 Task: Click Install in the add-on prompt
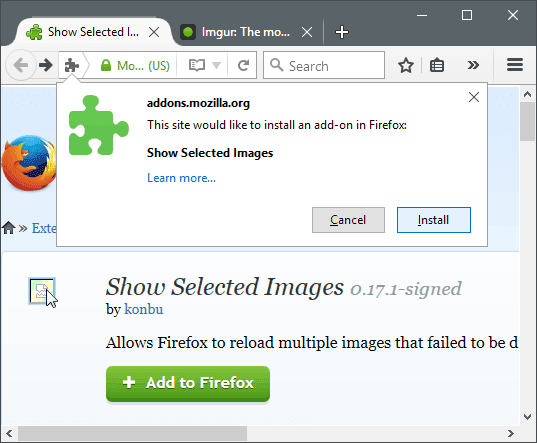click(434, 220)
